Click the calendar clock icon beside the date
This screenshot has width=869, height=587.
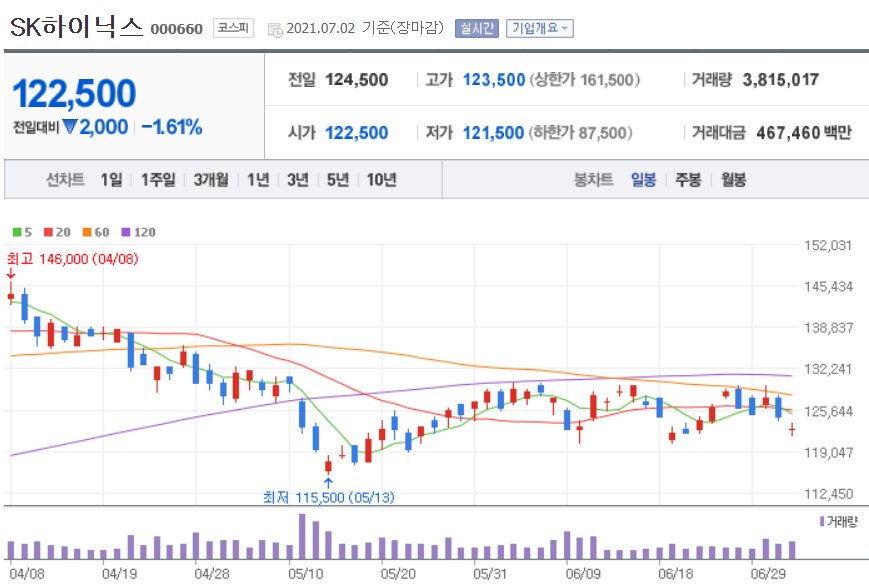pyautogui.click(x=275, y=30)
